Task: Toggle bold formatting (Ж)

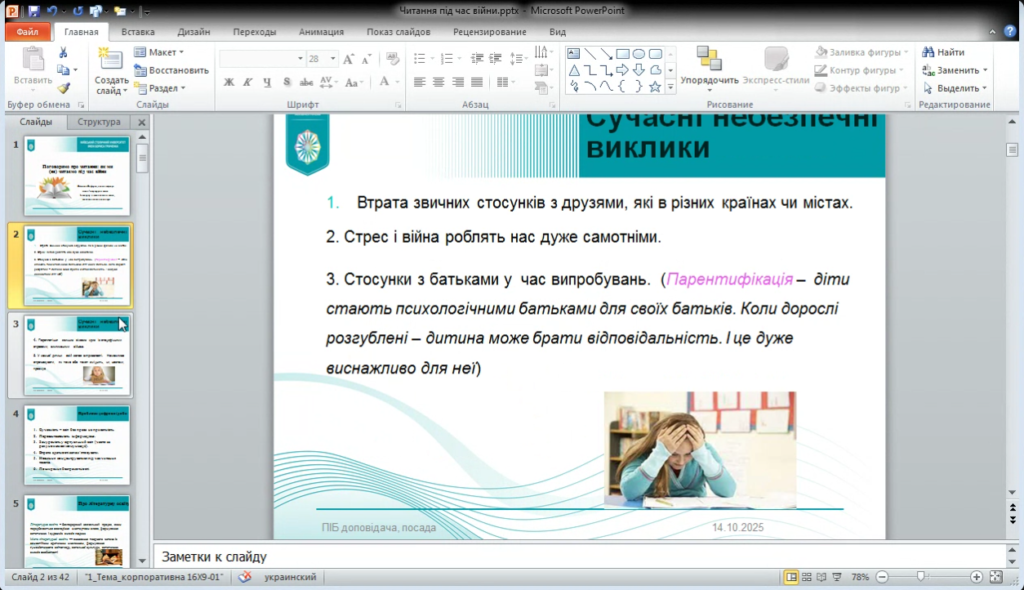Action: click(229, 82)
